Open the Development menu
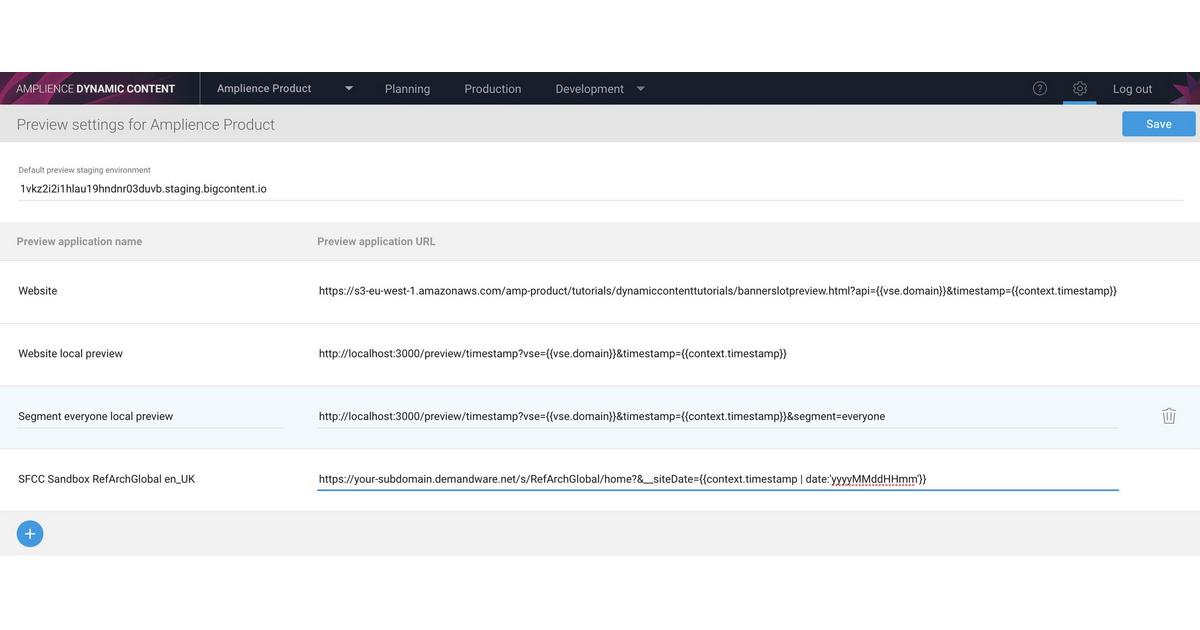This screenshot has width=1200, height=630. point(590,89)
